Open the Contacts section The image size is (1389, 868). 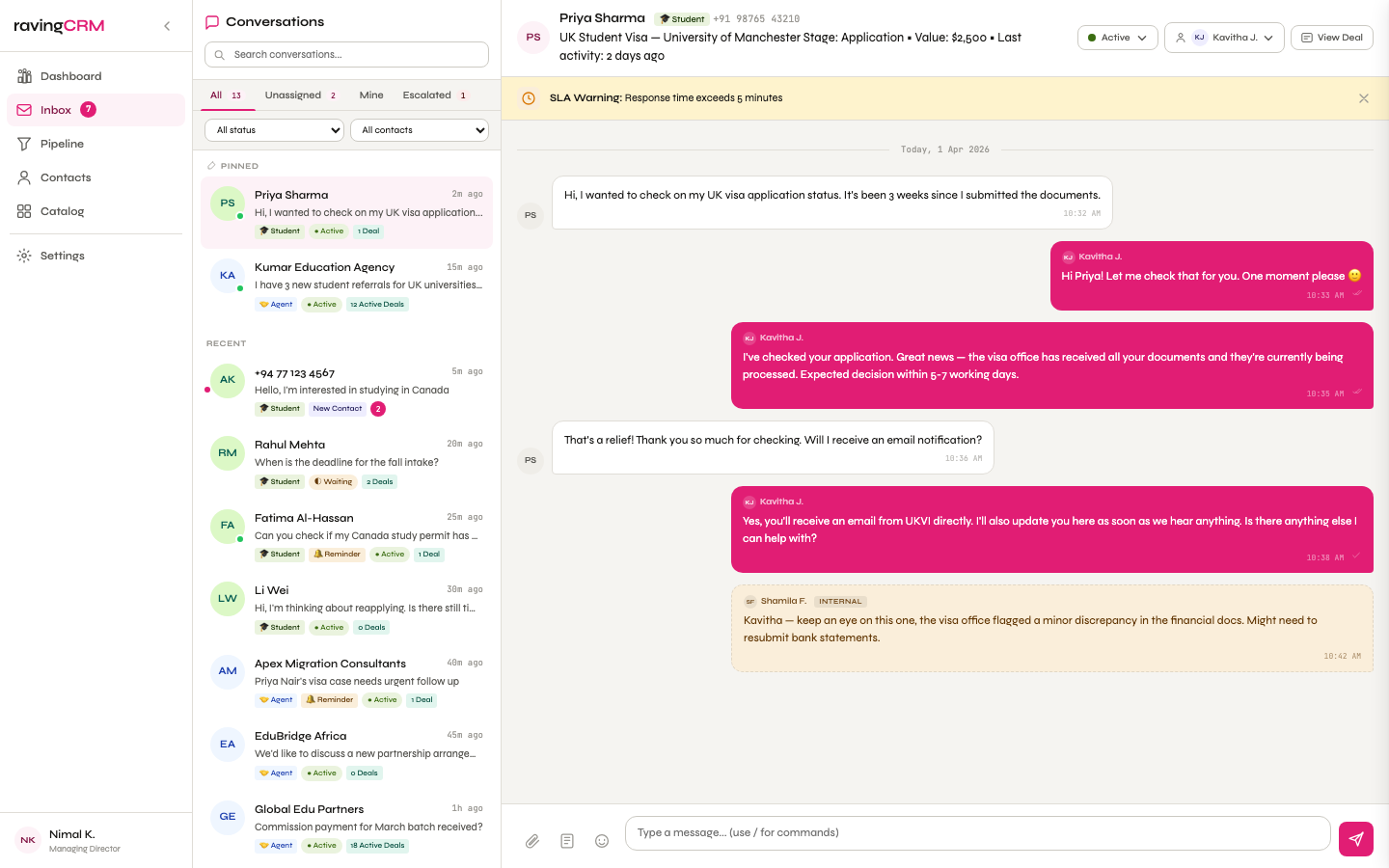(66, 177)
